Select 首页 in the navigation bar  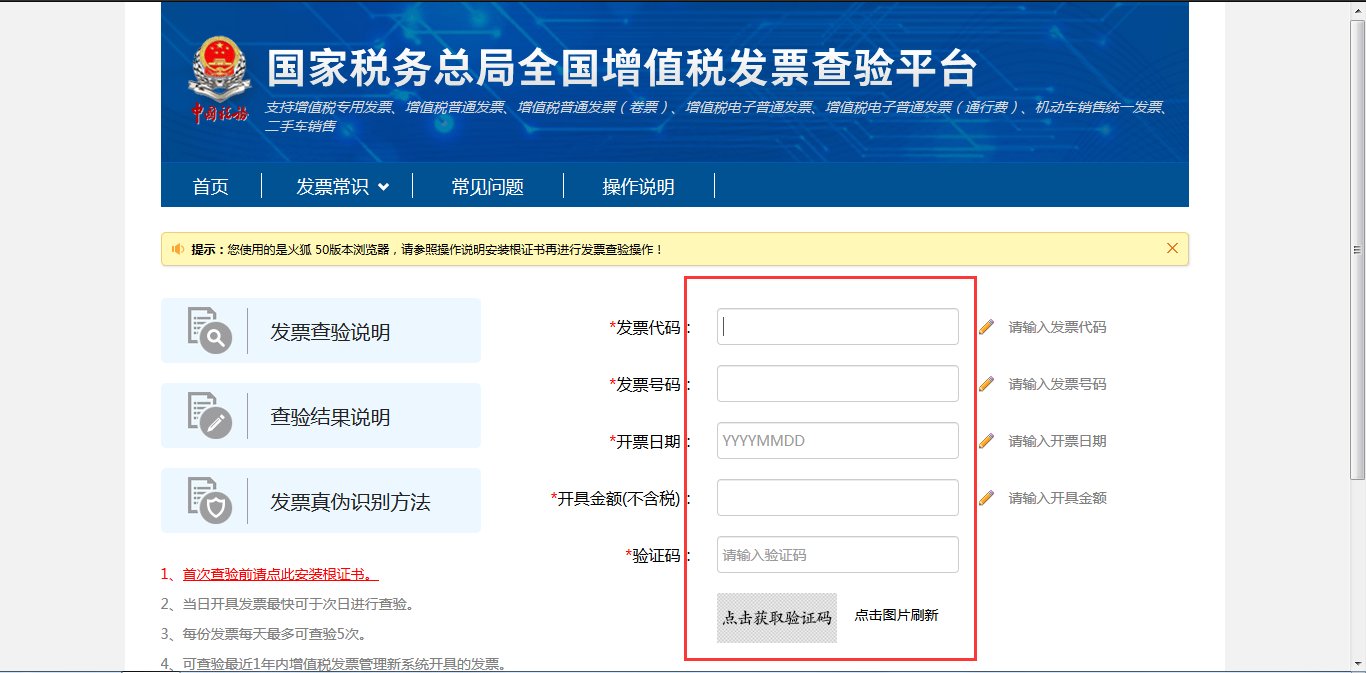pyautogui.click(x=210, y=186)
